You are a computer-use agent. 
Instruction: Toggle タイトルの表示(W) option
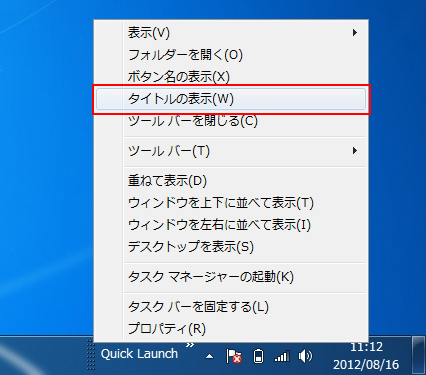(x=231, y=99)
